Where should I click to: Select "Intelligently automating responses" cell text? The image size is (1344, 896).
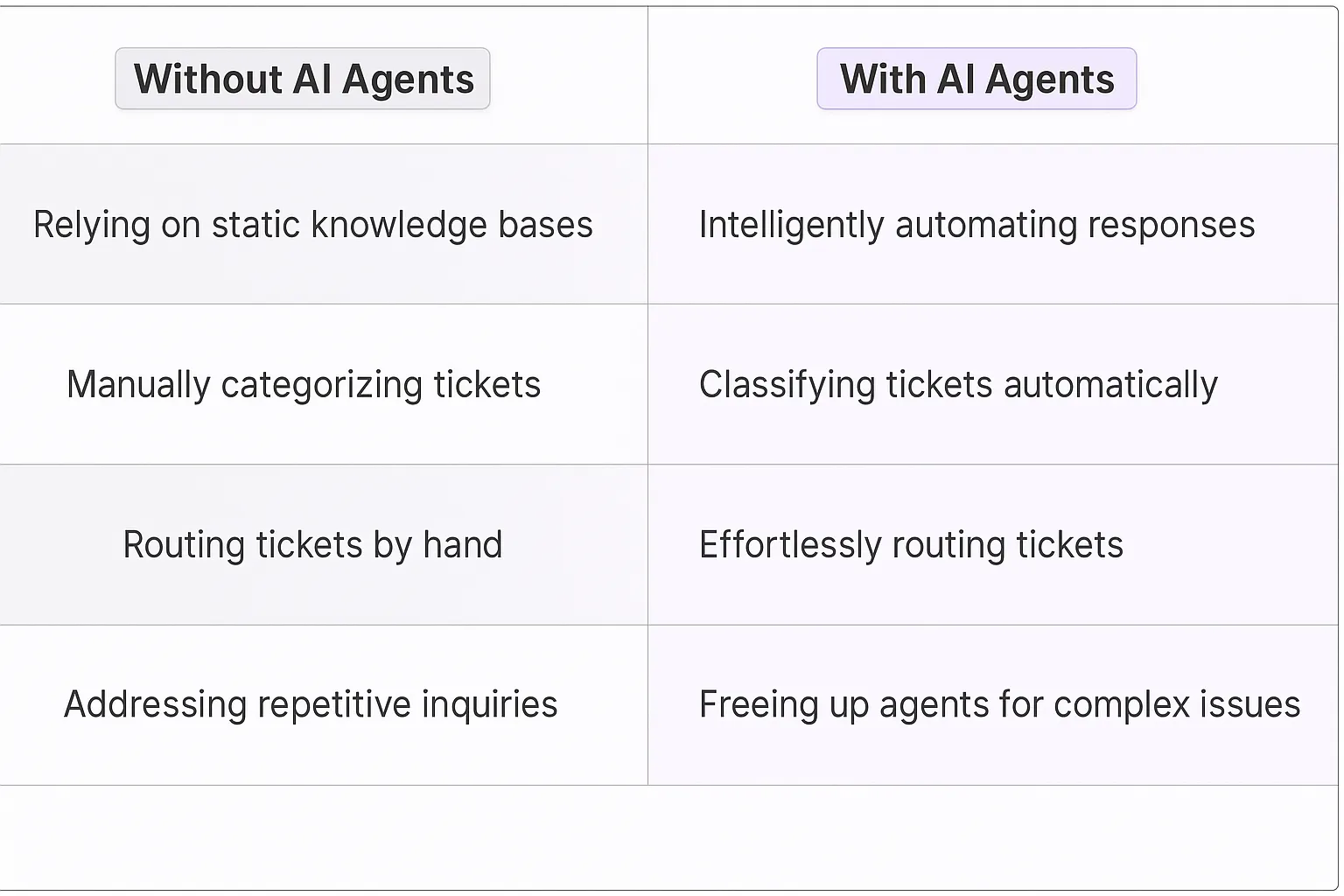pos(976,225)
